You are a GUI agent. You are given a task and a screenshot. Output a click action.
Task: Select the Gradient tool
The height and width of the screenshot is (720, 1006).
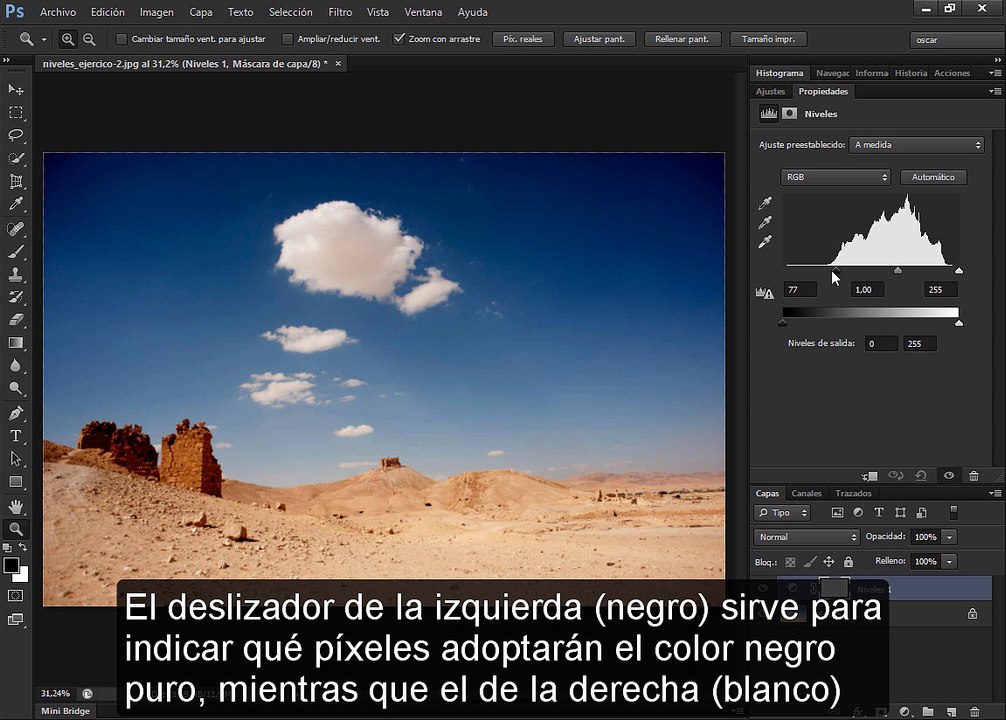(x=16, y=343)
